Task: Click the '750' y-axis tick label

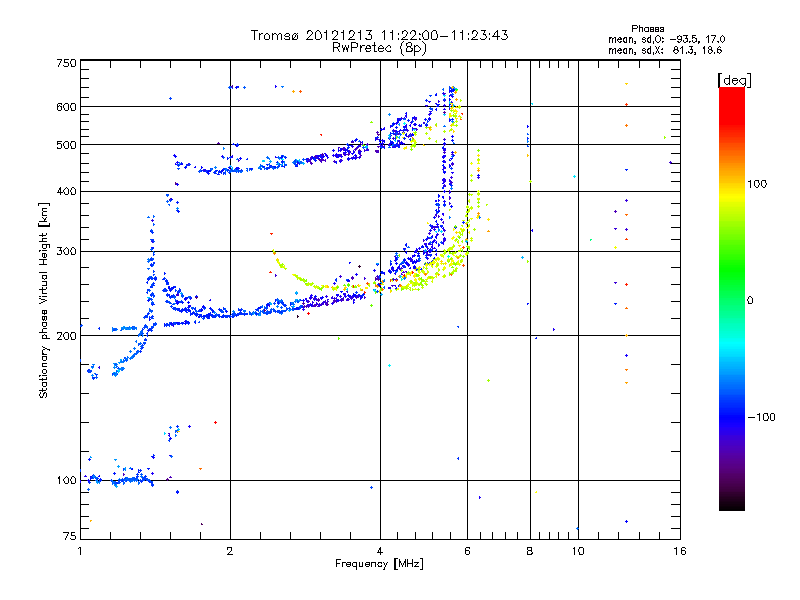Action: click(66, 63)
